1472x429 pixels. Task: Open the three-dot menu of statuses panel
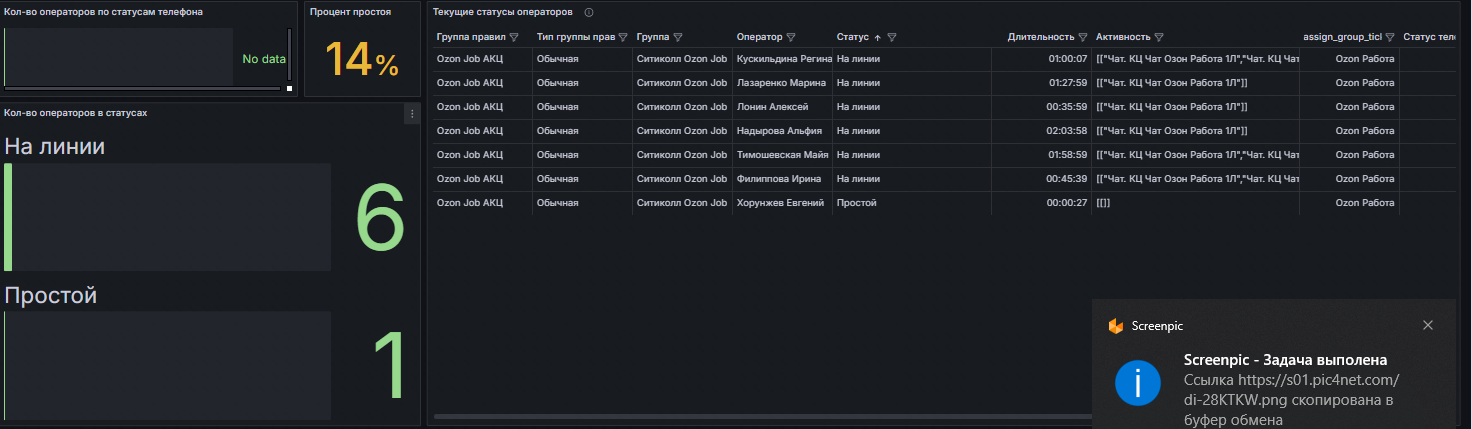411,114
